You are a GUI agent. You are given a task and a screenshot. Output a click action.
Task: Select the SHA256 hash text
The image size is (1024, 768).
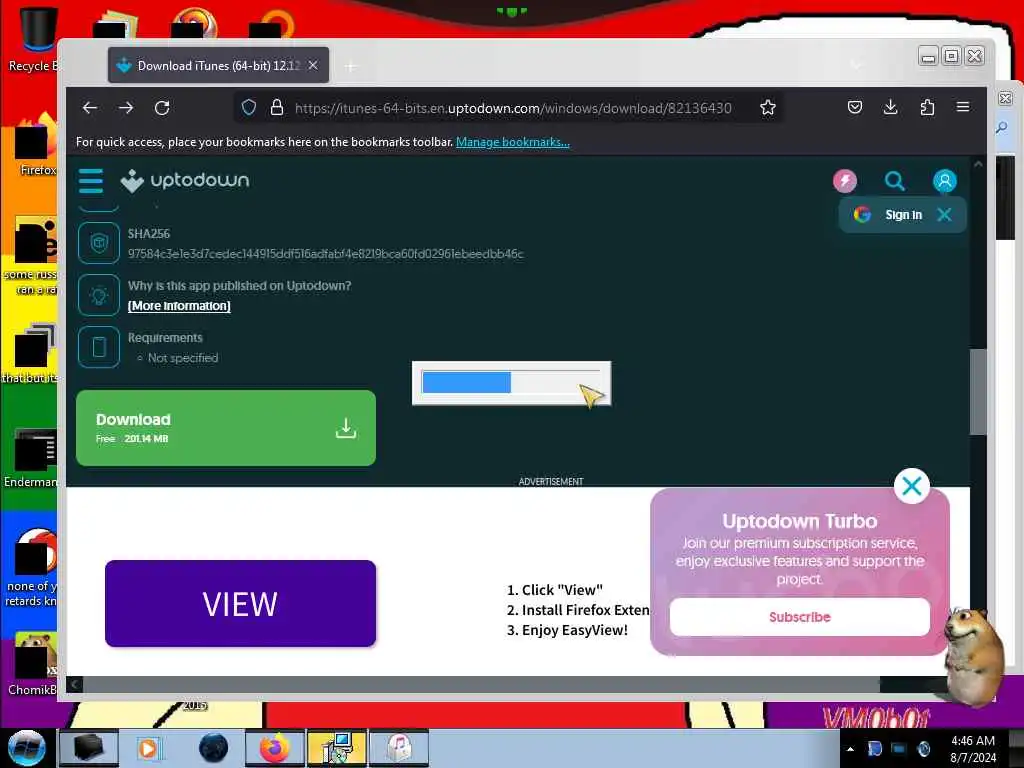click(x=325, y=253)
